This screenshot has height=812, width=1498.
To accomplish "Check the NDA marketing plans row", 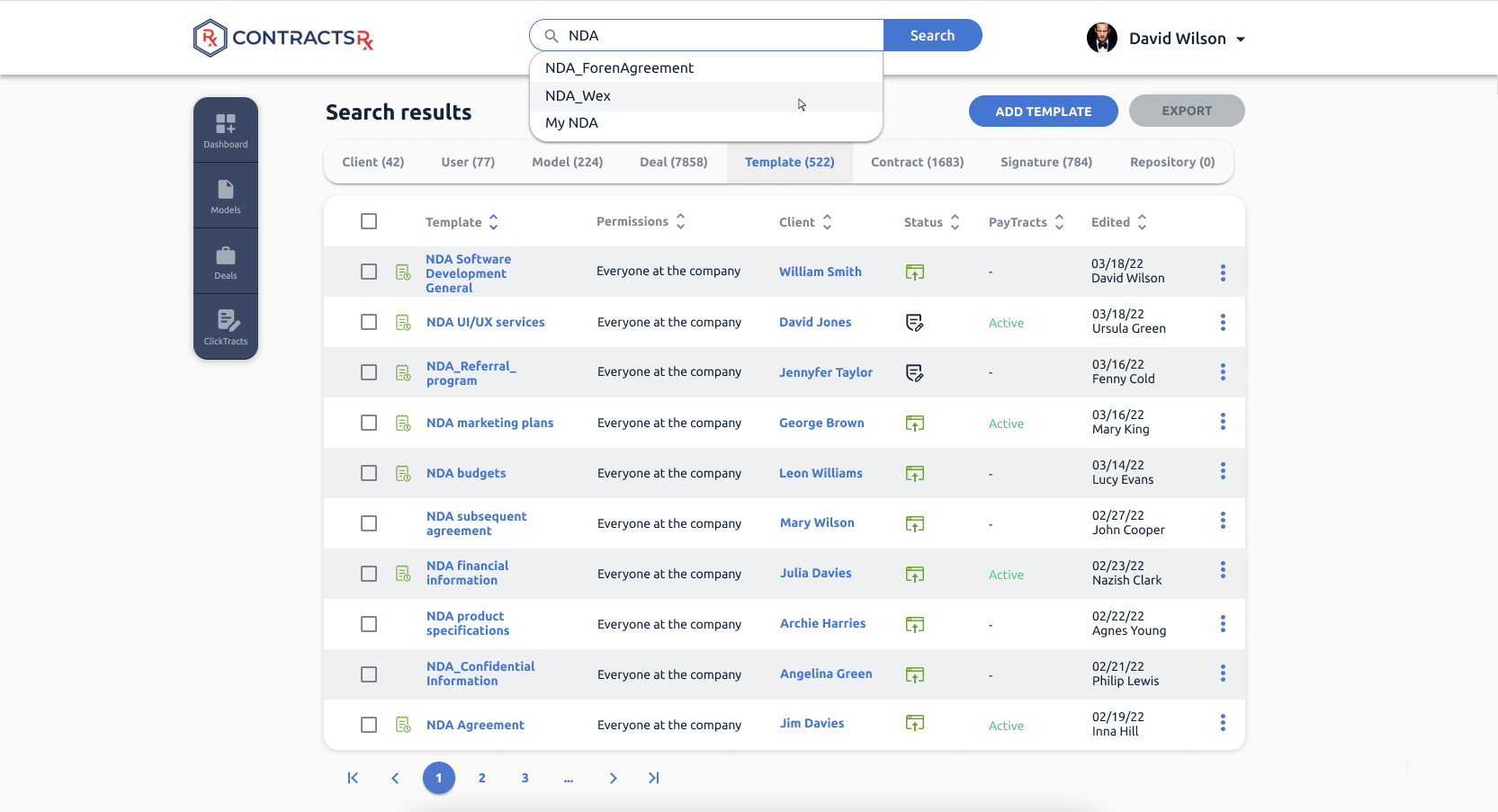I will pyautogui.click(x=369, y=423).
